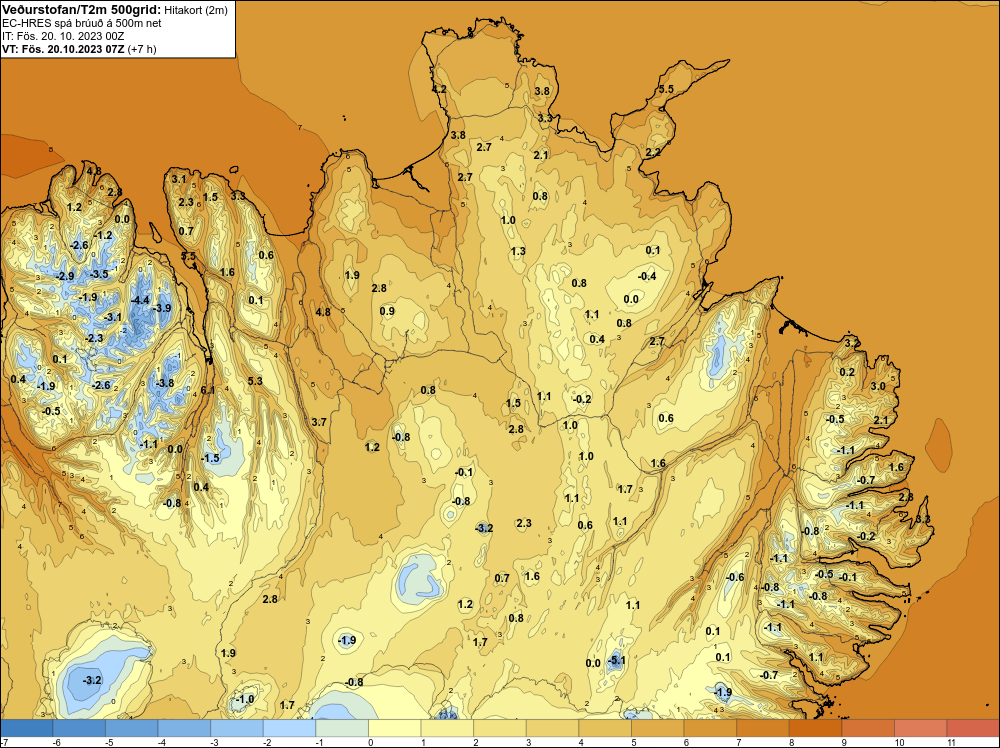Click legend scale label '9'

846,743
